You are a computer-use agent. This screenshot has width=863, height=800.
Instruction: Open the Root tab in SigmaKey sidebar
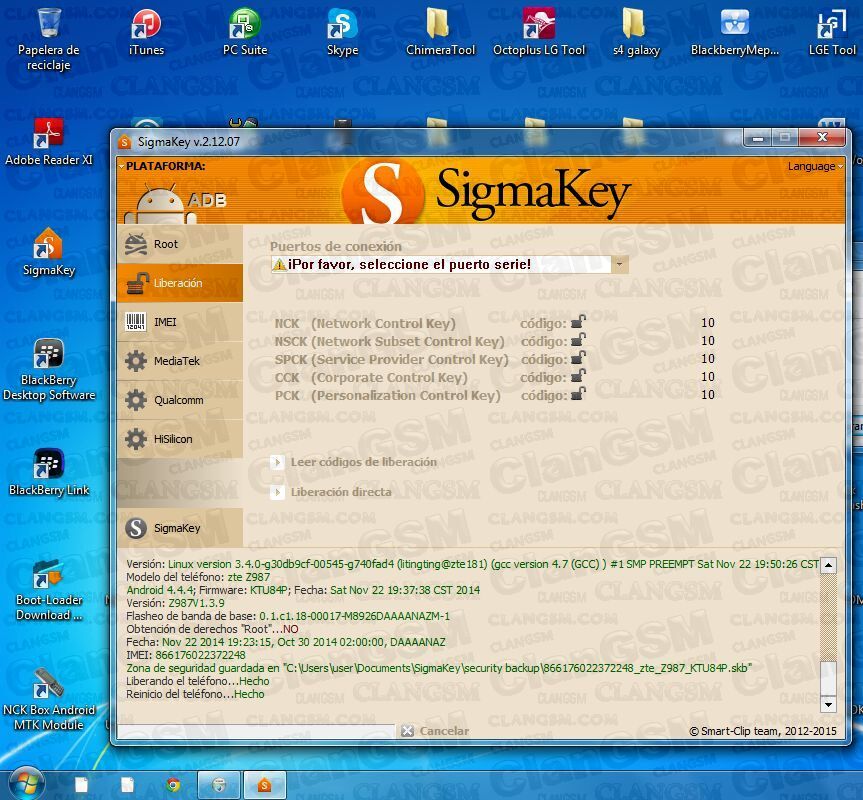(x=179, y=244)
